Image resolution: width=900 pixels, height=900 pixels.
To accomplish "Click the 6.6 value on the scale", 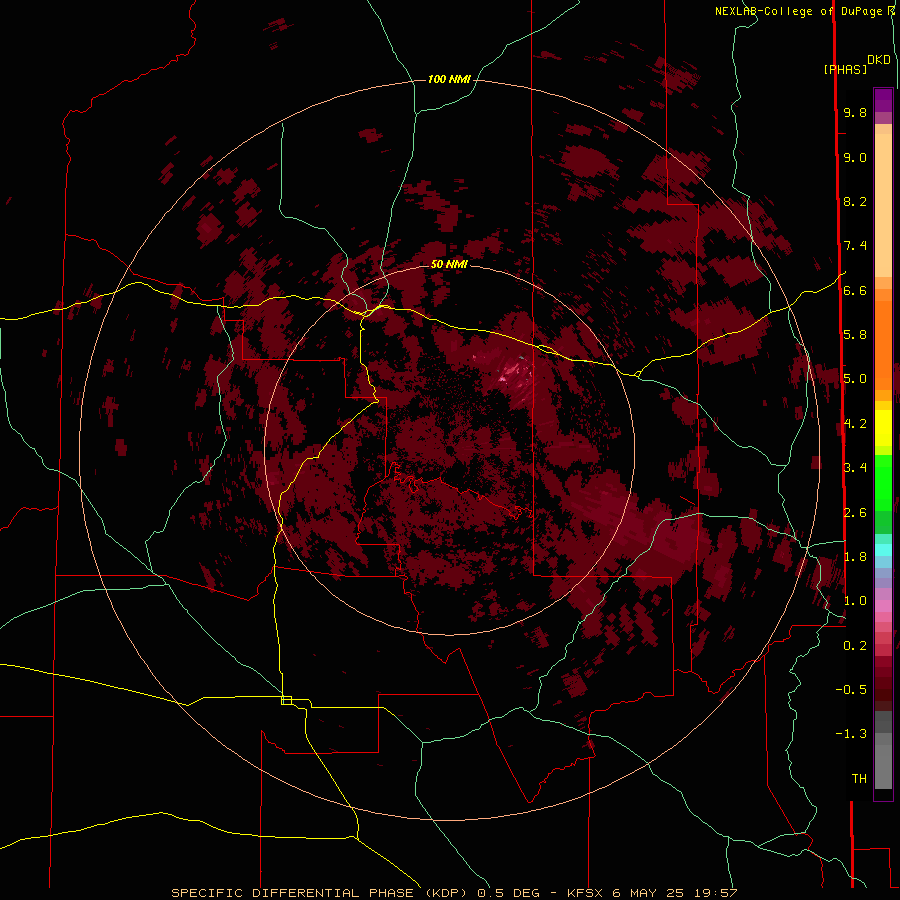I will [x=855, y=290].
